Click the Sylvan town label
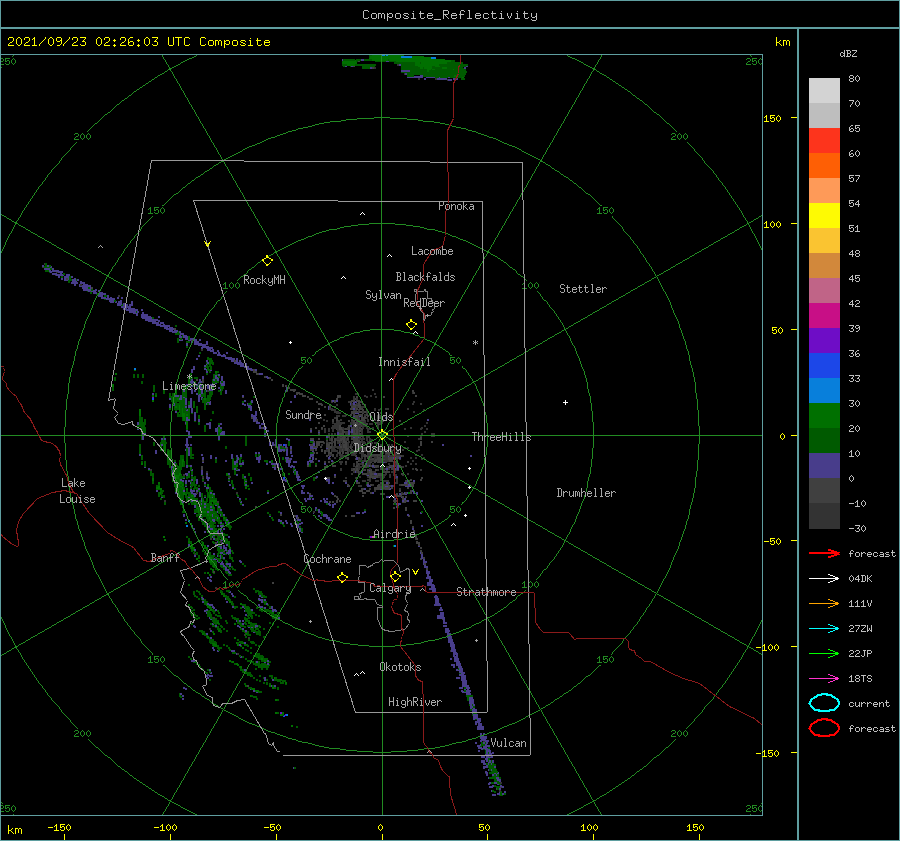Screen dimensions: 900x841 click(x=383, y=295)
